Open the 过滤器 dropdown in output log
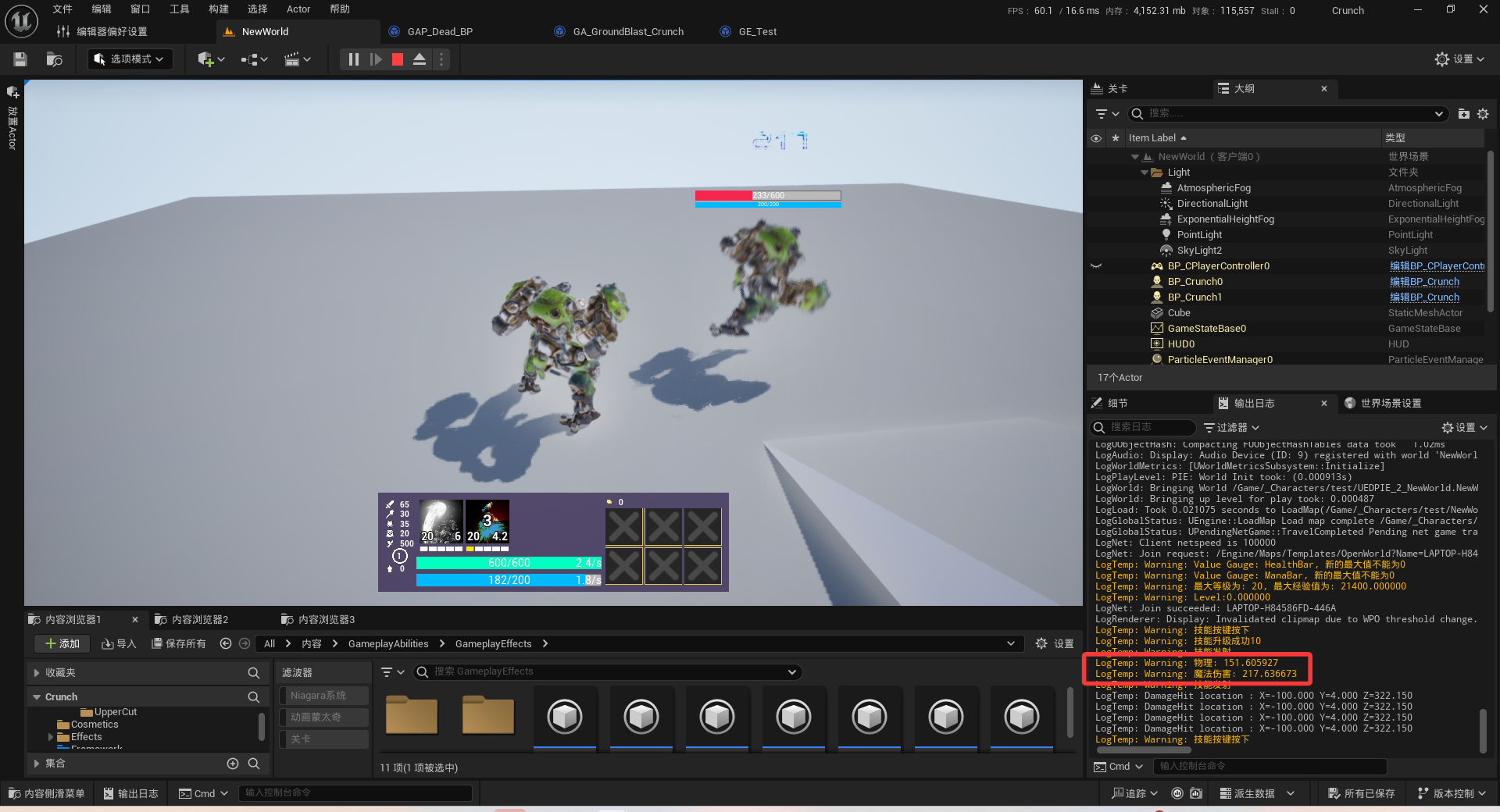This screenshot has height=812, width=1500. tap(1232, 427)
